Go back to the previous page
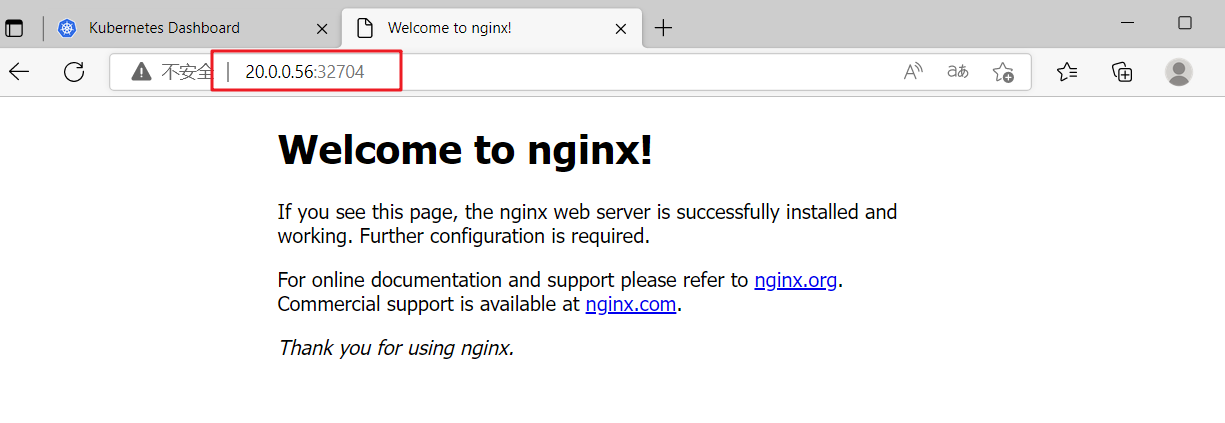Viewport: 1225px width, 423px height. click(x=19, y=71)
